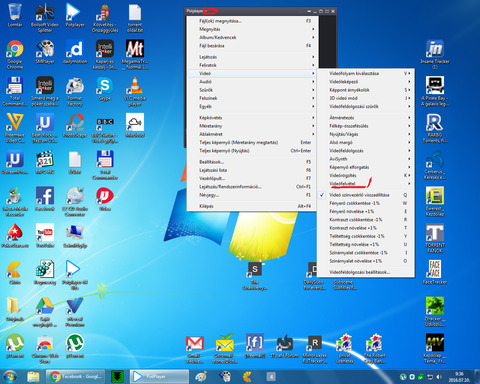Select the FaceTracker desktop shortcut

(435, 272)
